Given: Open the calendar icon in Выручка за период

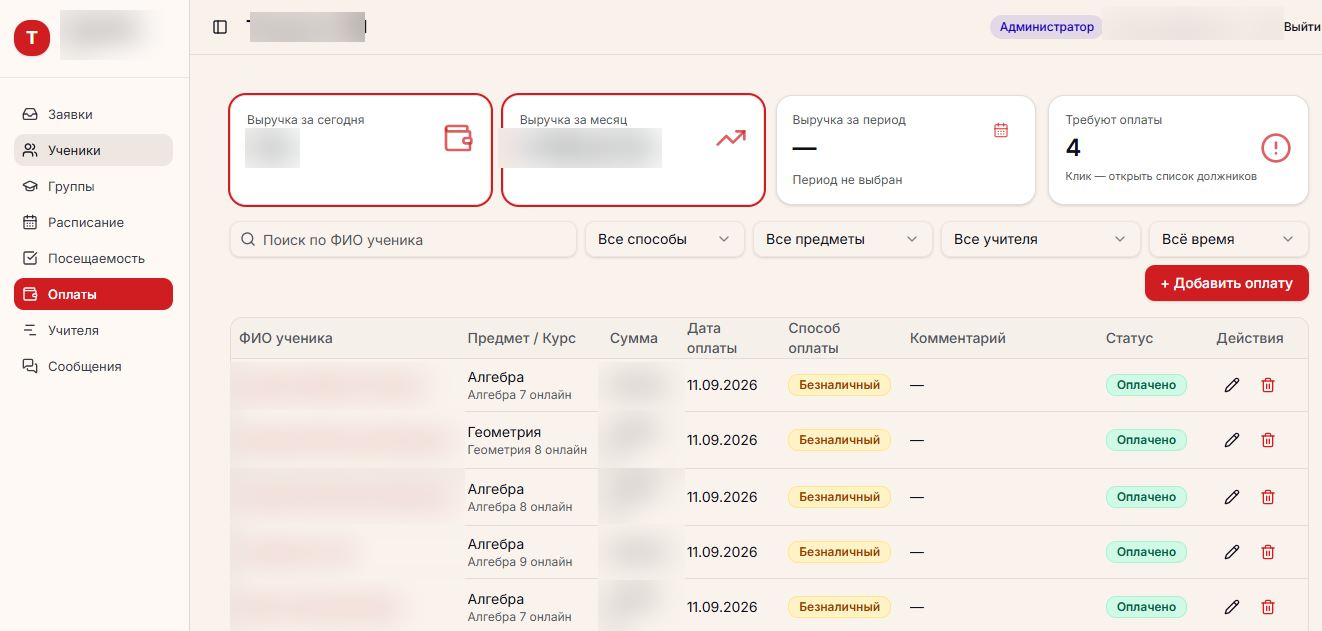Looking at the screenshot, I should point(1001,130).
